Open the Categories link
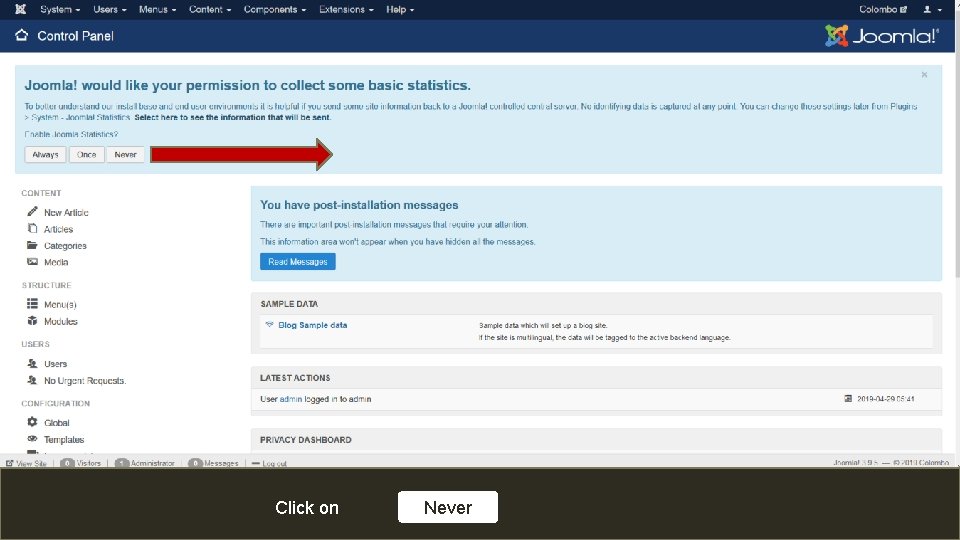Screen dimensions: 960x540 click(x=65, y=246)
